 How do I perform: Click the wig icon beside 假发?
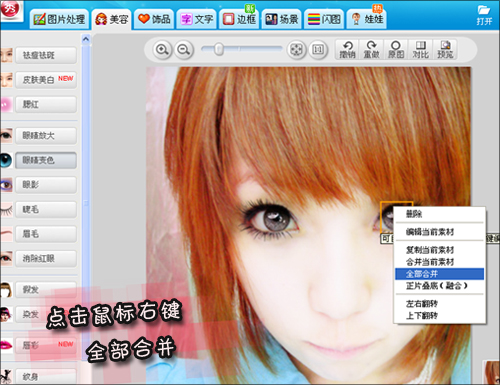point(6,290)
